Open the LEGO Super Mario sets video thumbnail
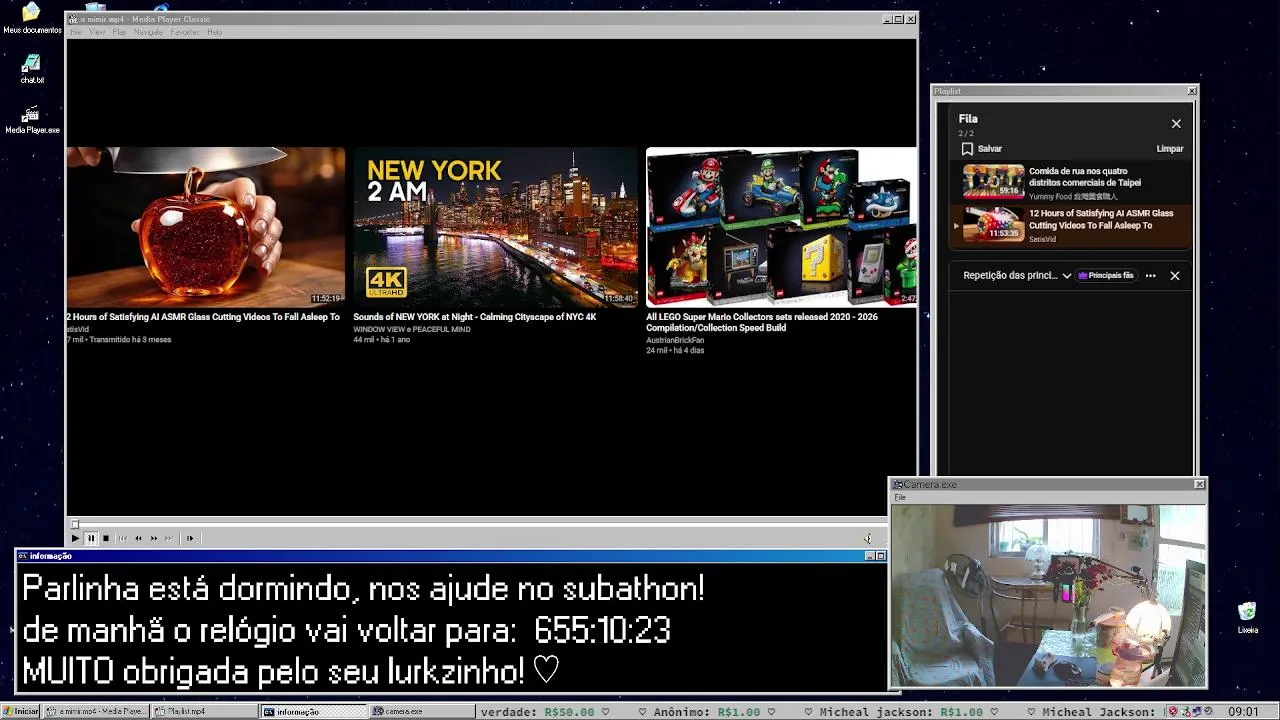 click(781, 227)
